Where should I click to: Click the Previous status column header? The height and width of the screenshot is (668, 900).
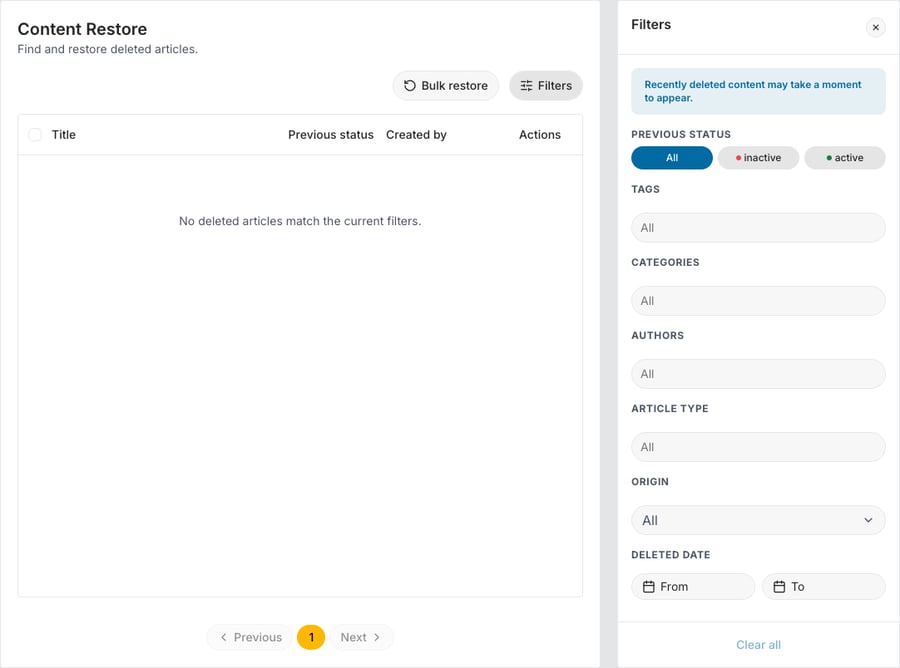coord(331,134)
